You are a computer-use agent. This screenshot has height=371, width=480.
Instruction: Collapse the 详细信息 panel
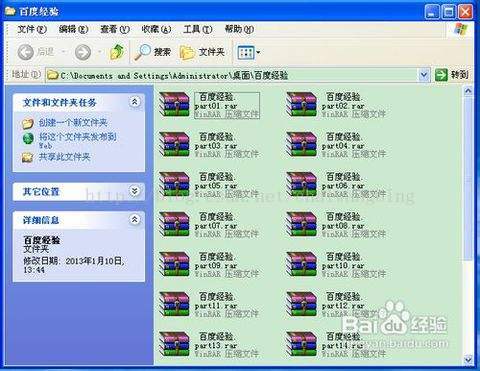pyautogui.click(x=134, y=219)
